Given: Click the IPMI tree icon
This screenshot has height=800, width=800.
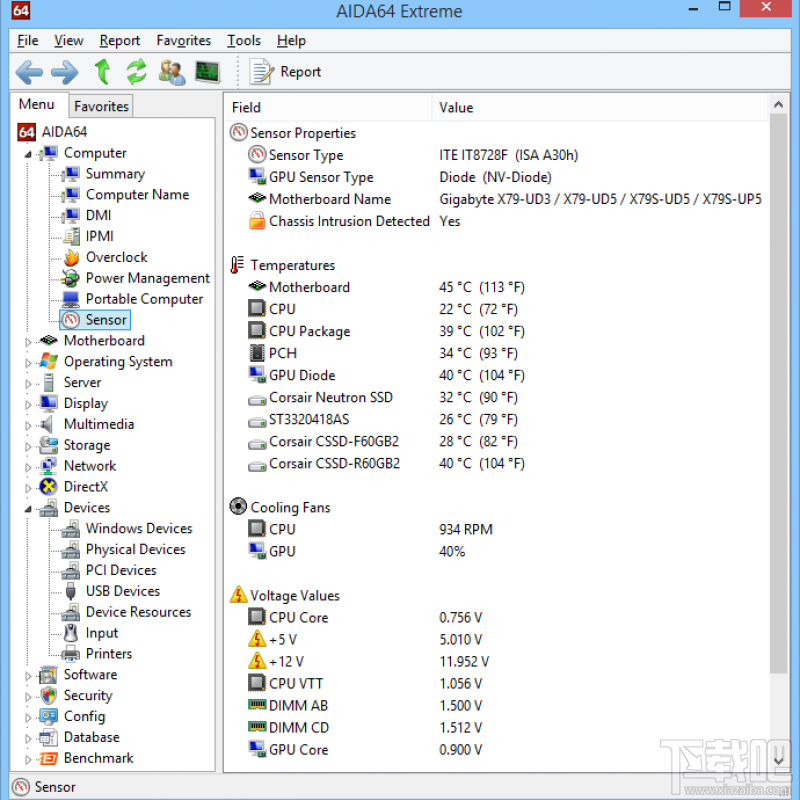Looking at the screenshot, I should [x=71, y=236].
